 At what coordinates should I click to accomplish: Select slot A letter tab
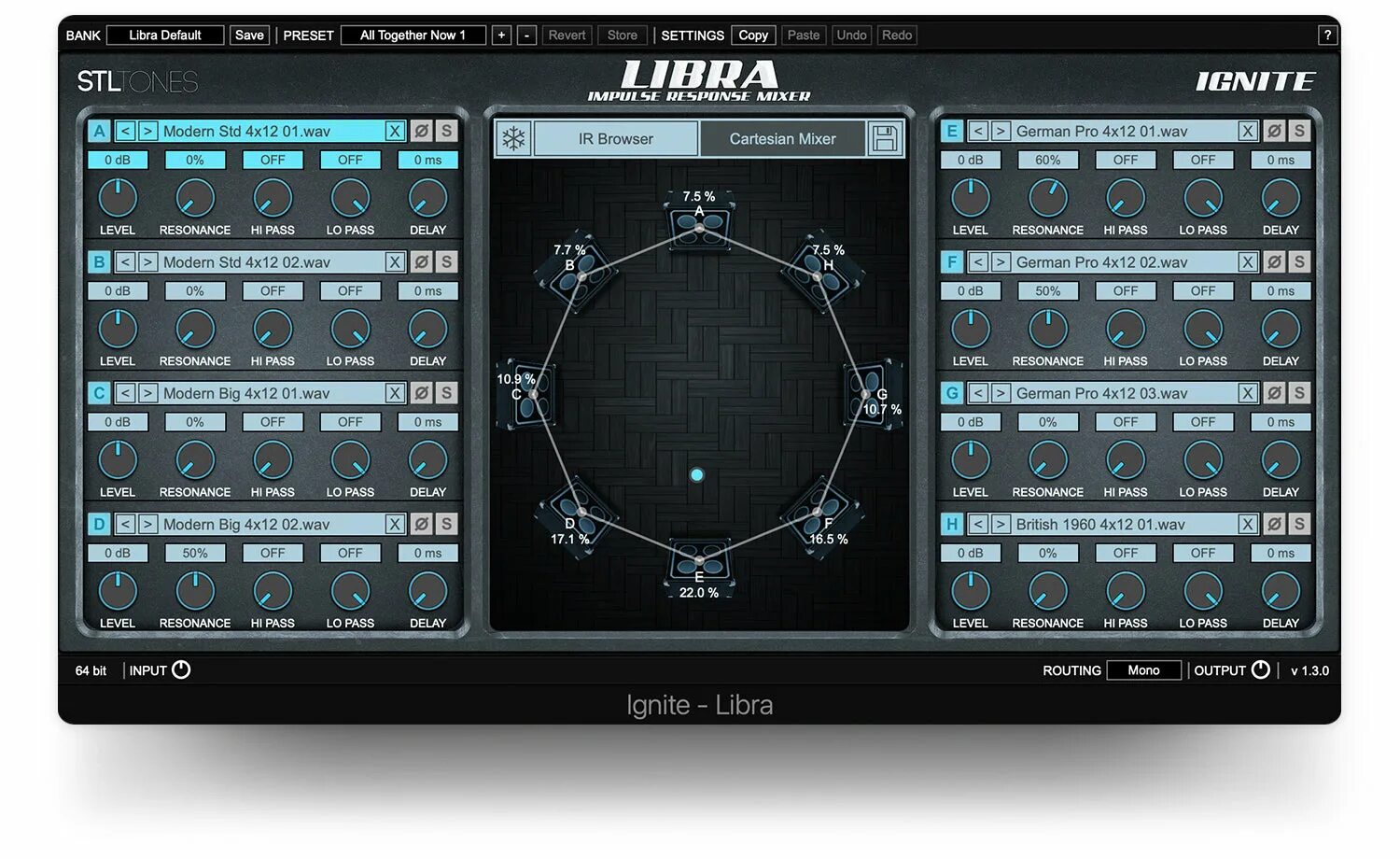click(x=99, y=132)
